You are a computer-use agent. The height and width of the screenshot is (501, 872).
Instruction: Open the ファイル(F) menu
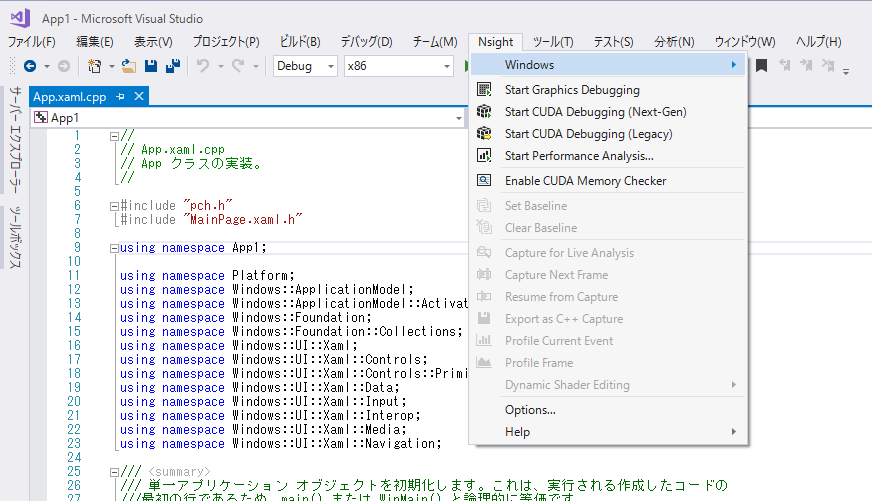(32, 42)
